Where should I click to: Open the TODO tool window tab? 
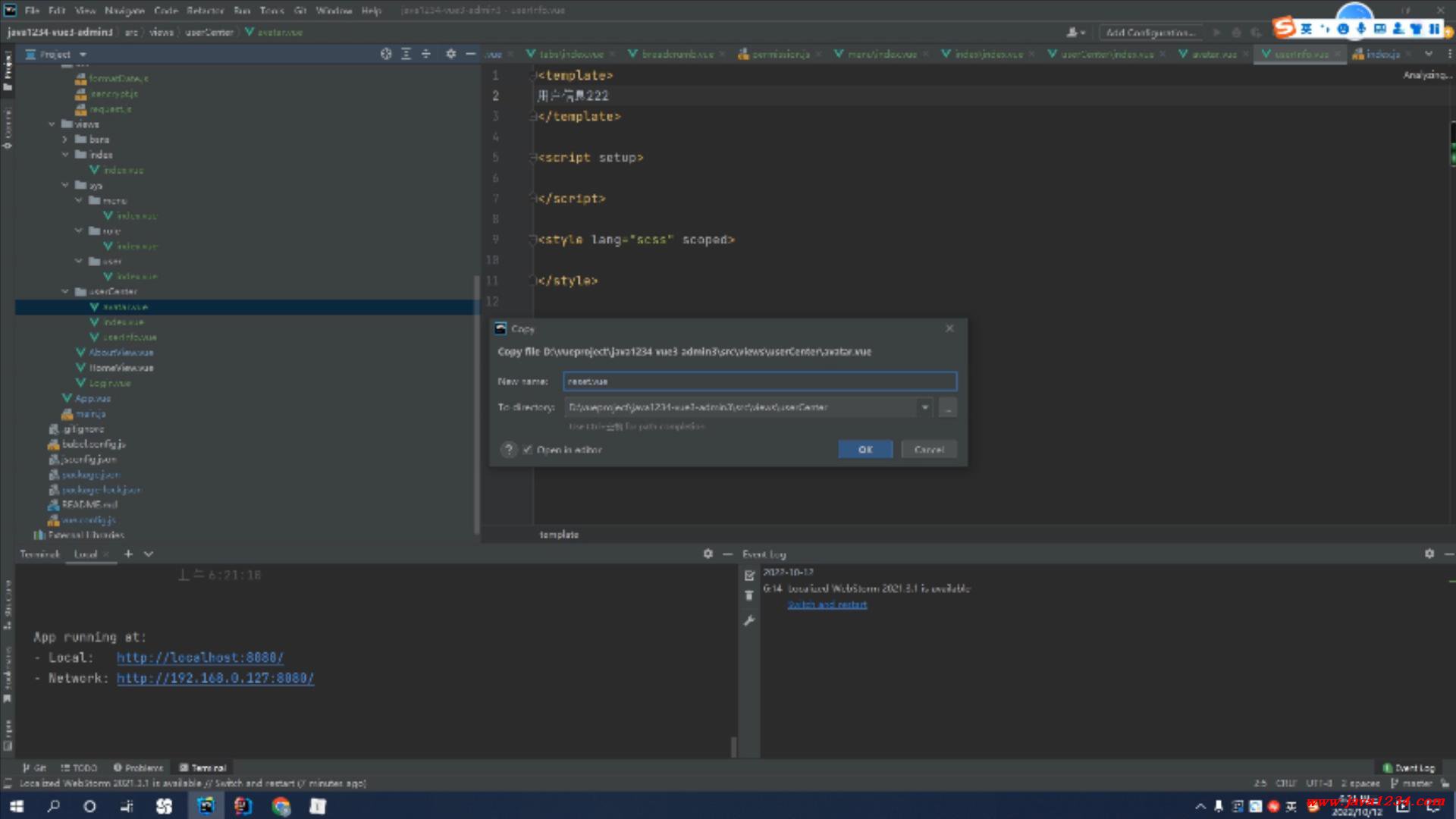pyautogui.click(x=79, y=767)
